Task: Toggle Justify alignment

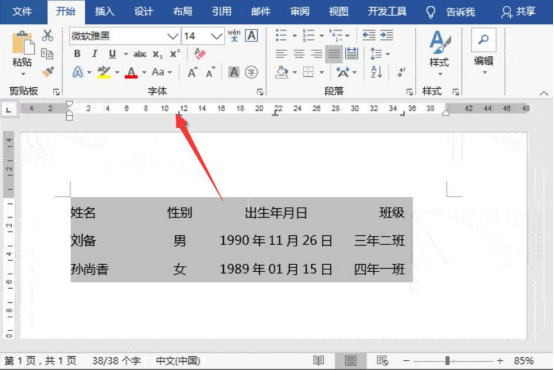Action: click(x=334, y=54)
